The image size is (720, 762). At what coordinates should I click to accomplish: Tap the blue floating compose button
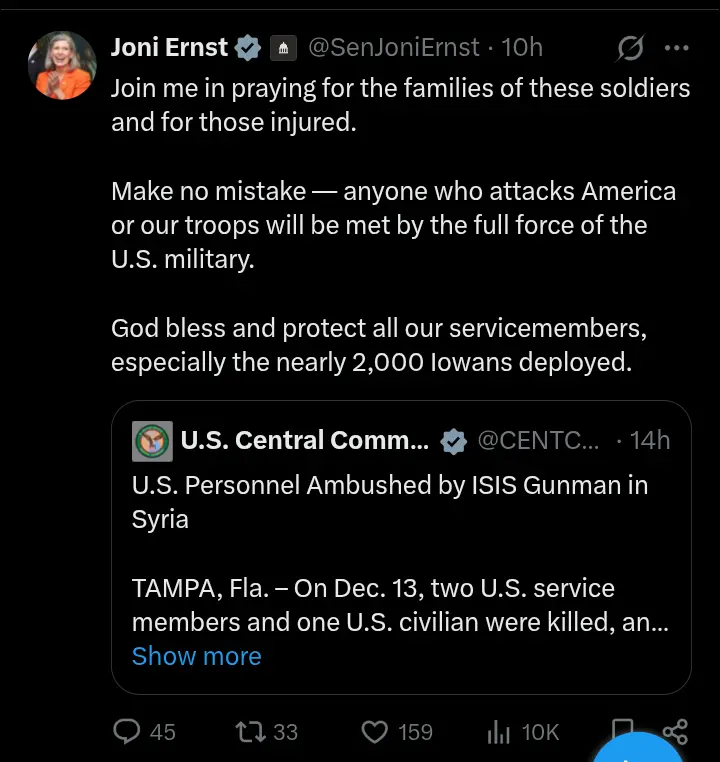click(x=640, y=752)
